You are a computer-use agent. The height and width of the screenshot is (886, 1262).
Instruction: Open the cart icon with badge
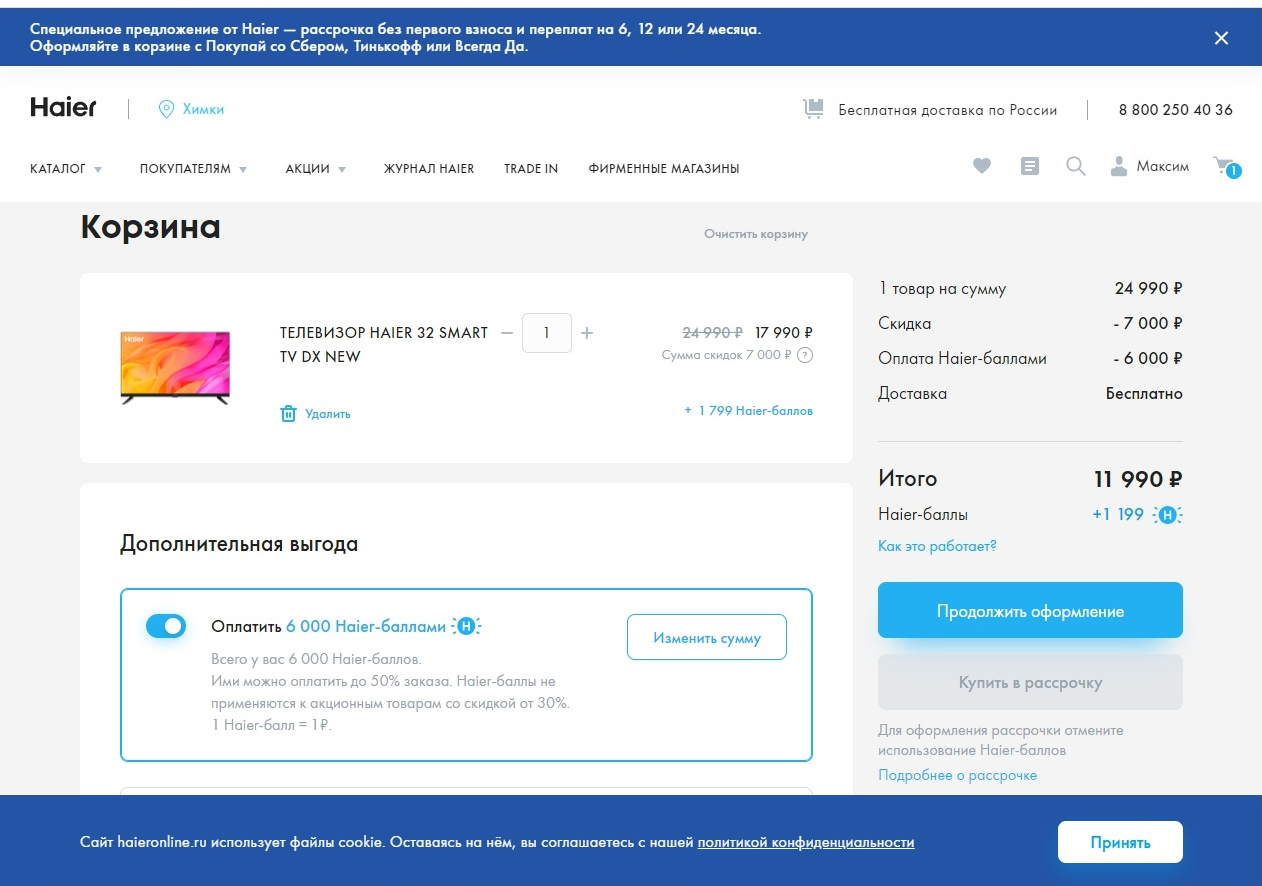tap(1226, 167)
